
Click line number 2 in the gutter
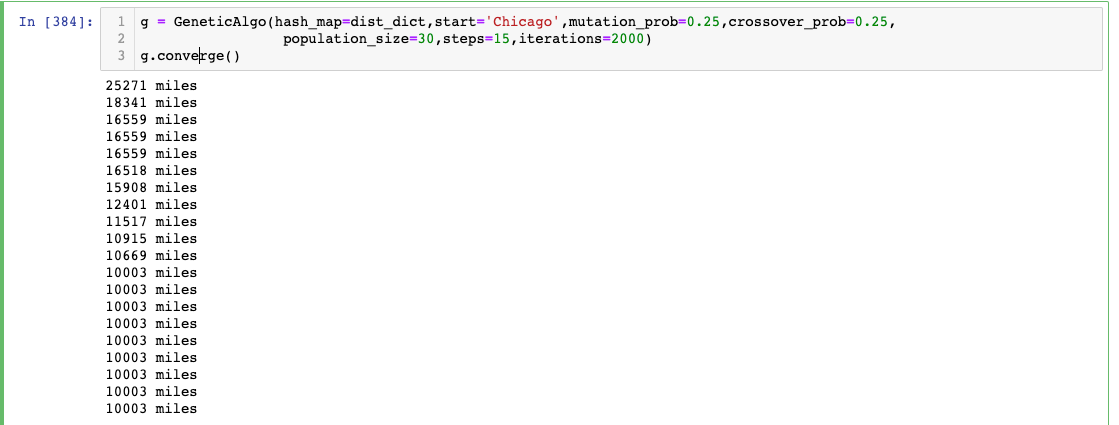(x=121, y=39)
